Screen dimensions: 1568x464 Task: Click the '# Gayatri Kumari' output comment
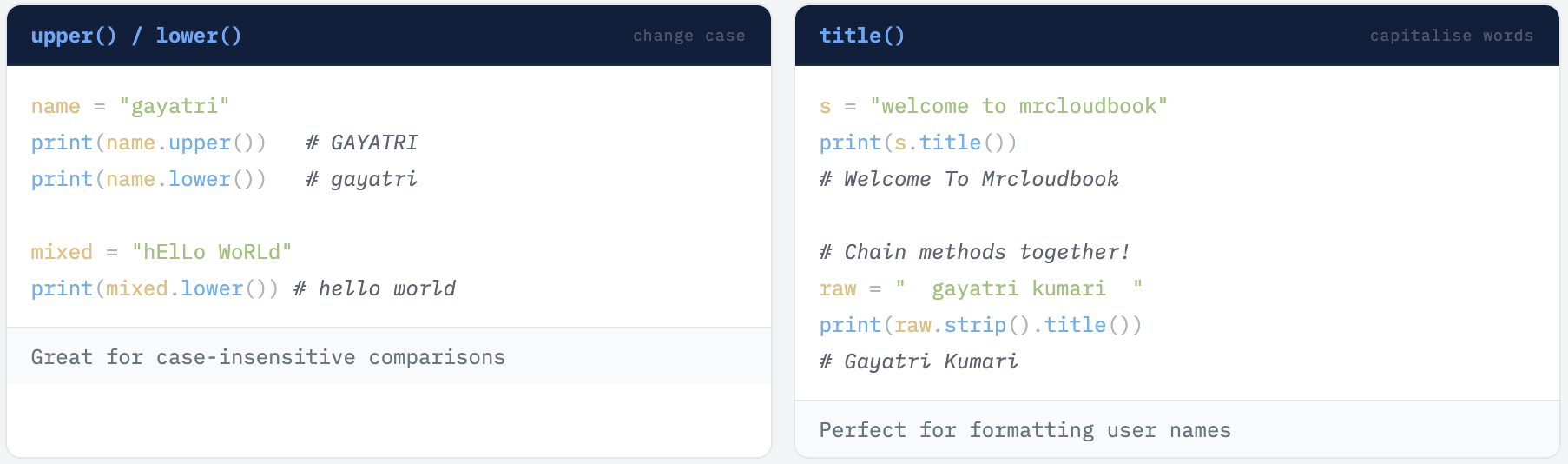click(x=919, y=361)
